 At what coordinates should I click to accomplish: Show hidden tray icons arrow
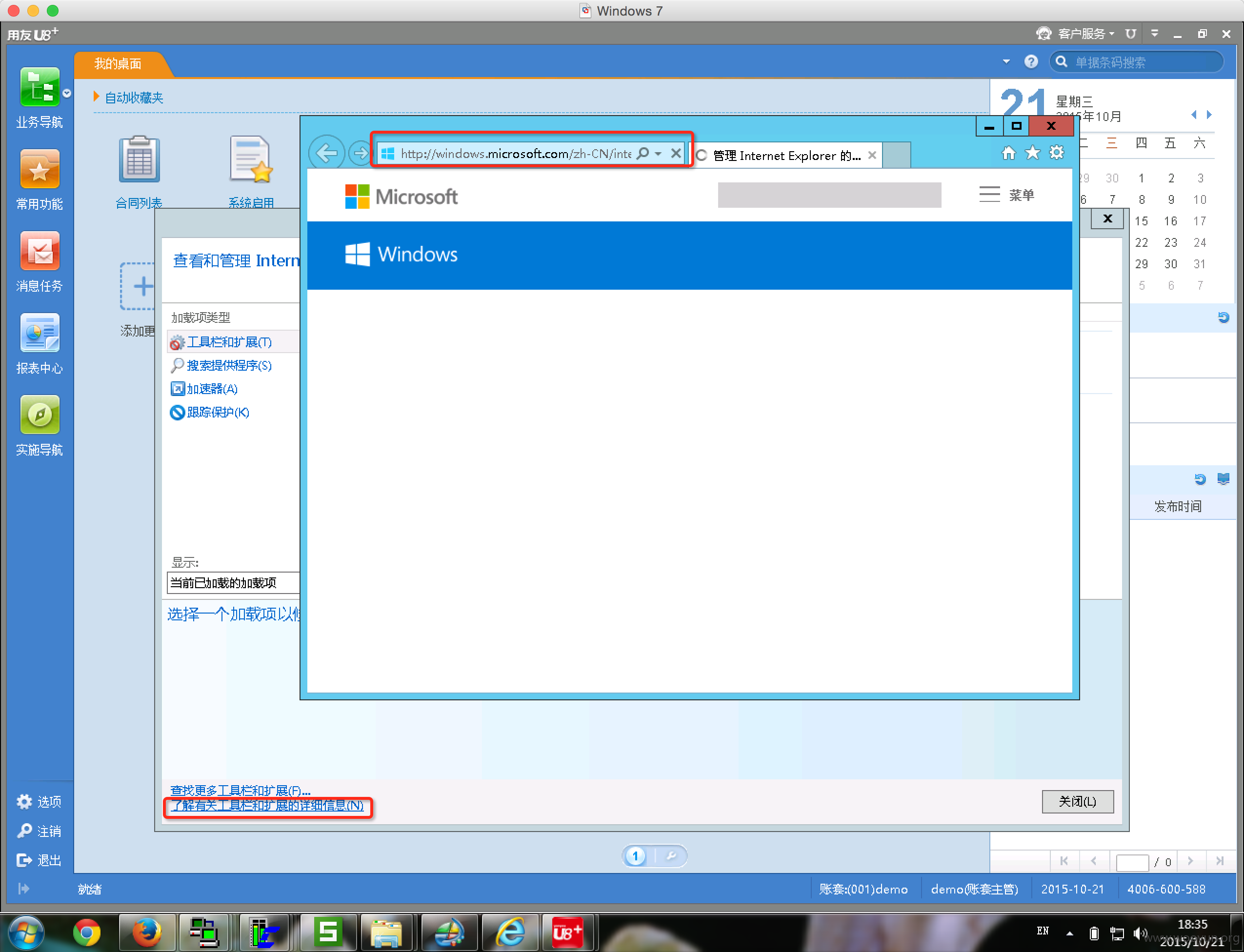click(x=1069, y=932)
